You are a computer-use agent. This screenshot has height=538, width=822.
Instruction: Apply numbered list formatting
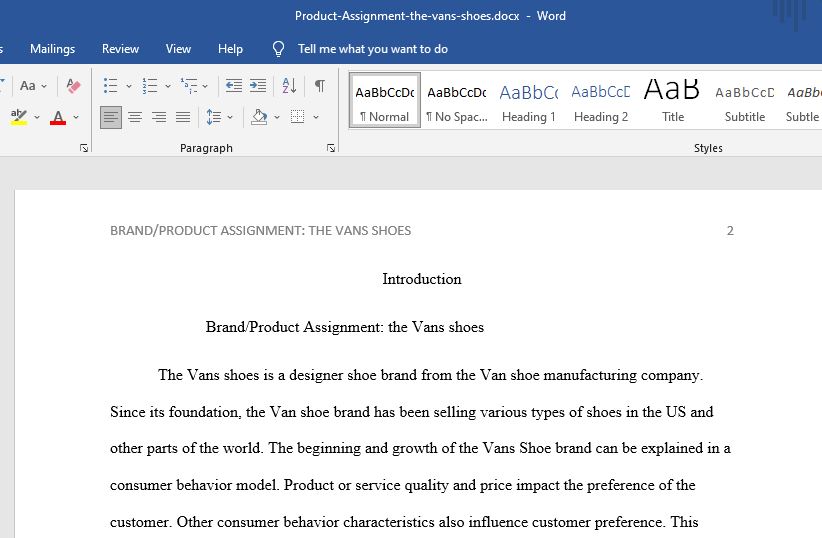click(x=150, y=85)
